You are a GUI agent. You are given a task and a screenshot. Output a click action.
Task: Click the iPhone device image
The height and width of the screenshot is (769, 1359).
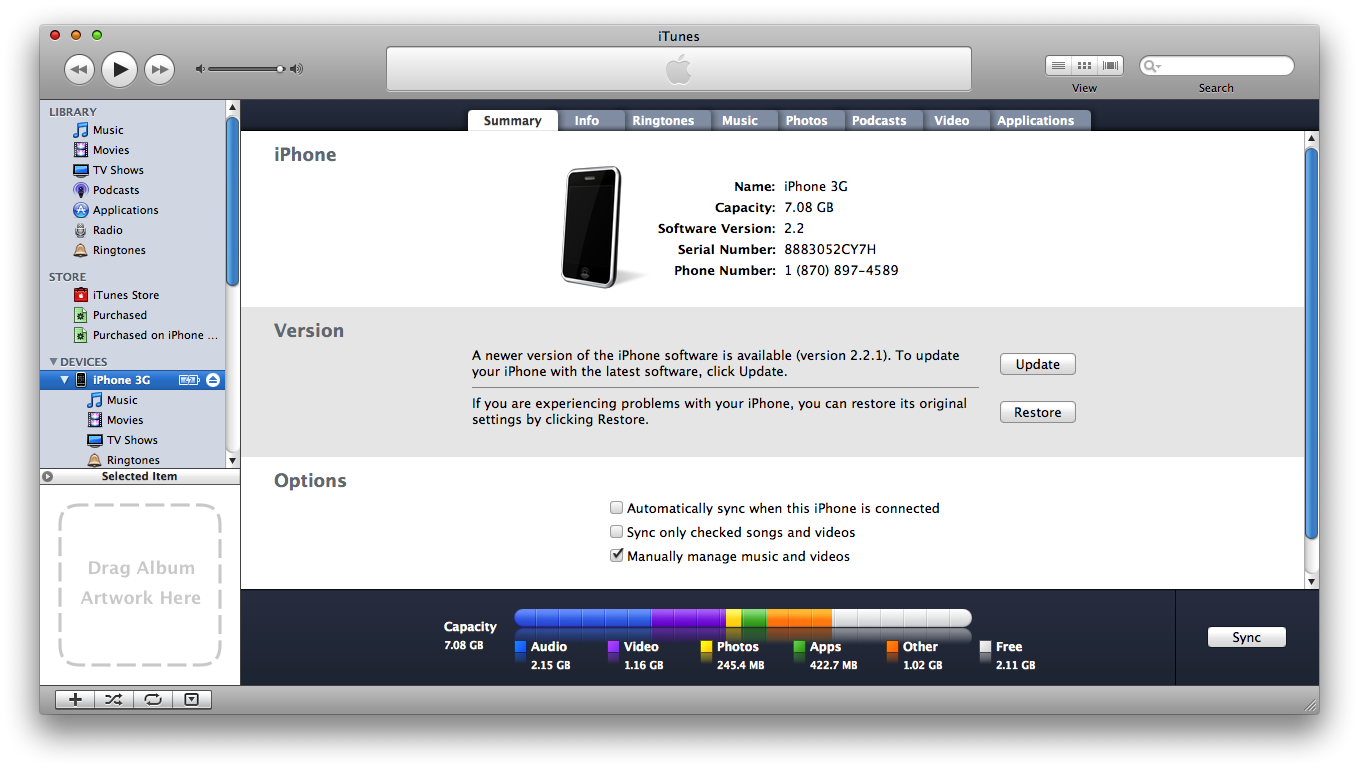coord(591,226)
